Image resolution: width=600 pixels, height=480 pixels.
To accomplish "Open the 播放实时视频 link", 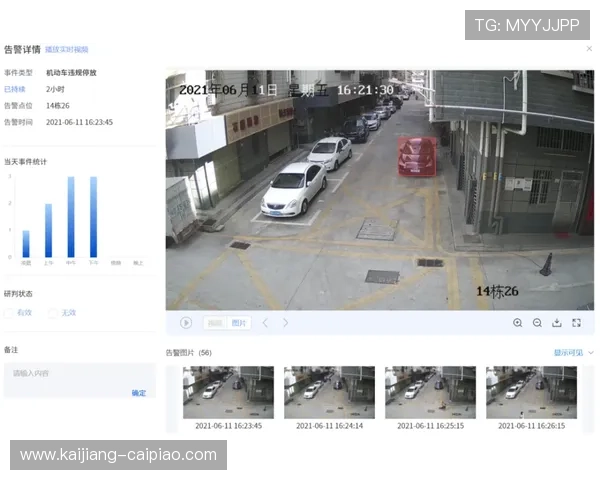I will point(67,49).
